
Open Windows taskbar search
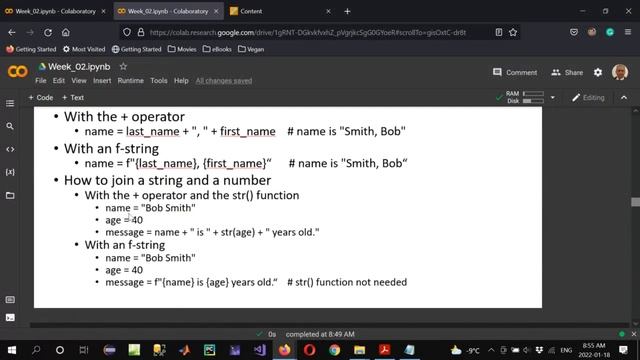pos(36,350)
